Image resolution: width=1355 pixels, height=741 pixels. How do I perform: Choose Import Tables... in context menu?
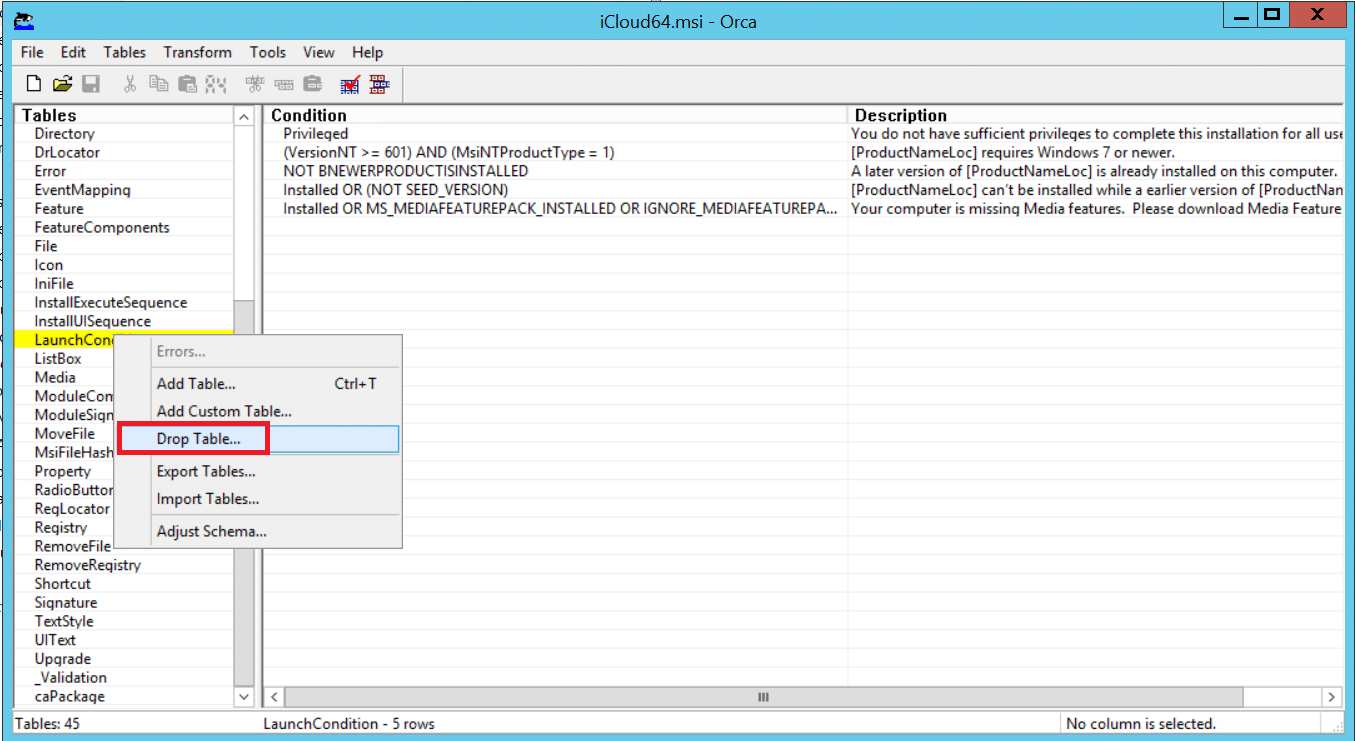tap(258, 499)
